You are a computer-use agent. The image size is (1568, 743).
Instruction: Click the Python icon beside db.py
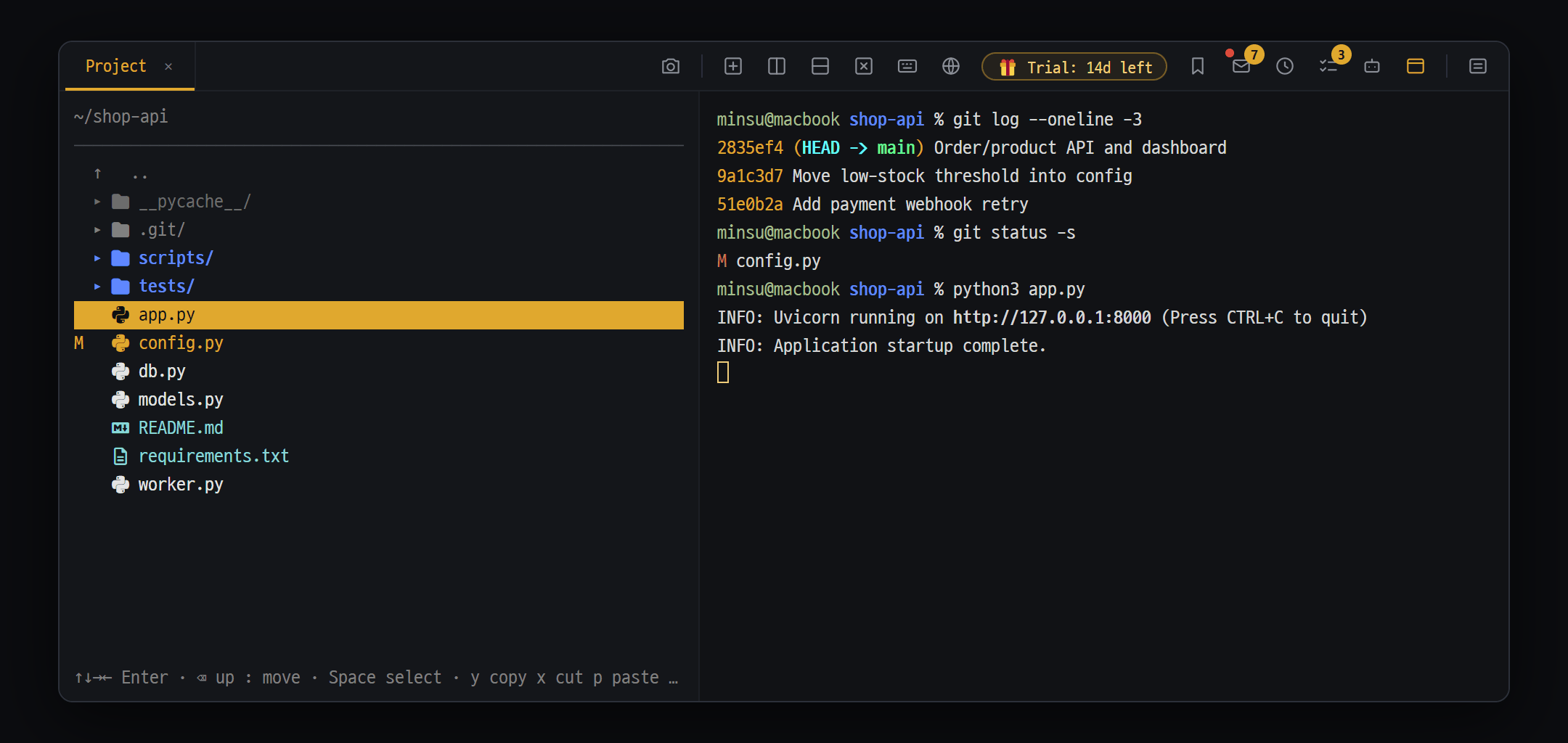click(x=121, y=371)
